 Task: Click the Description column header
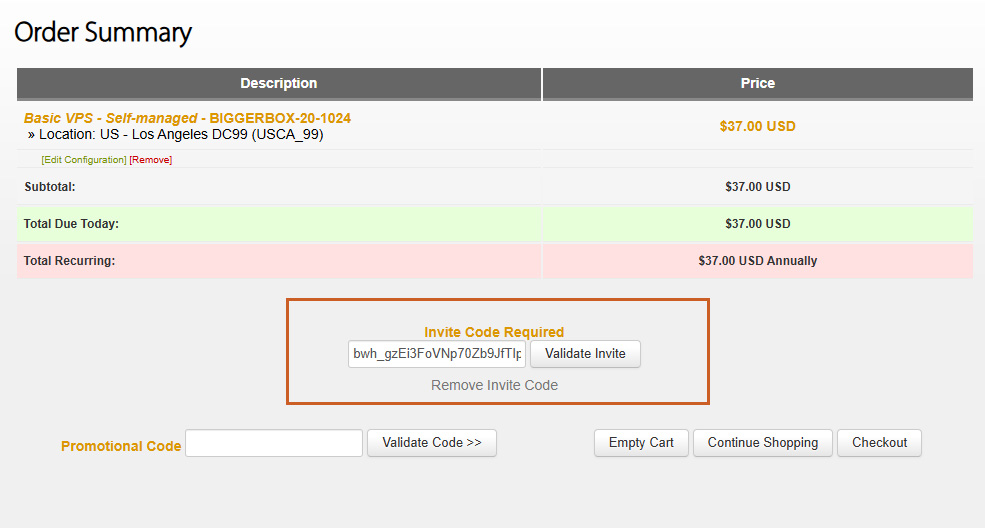279,84
